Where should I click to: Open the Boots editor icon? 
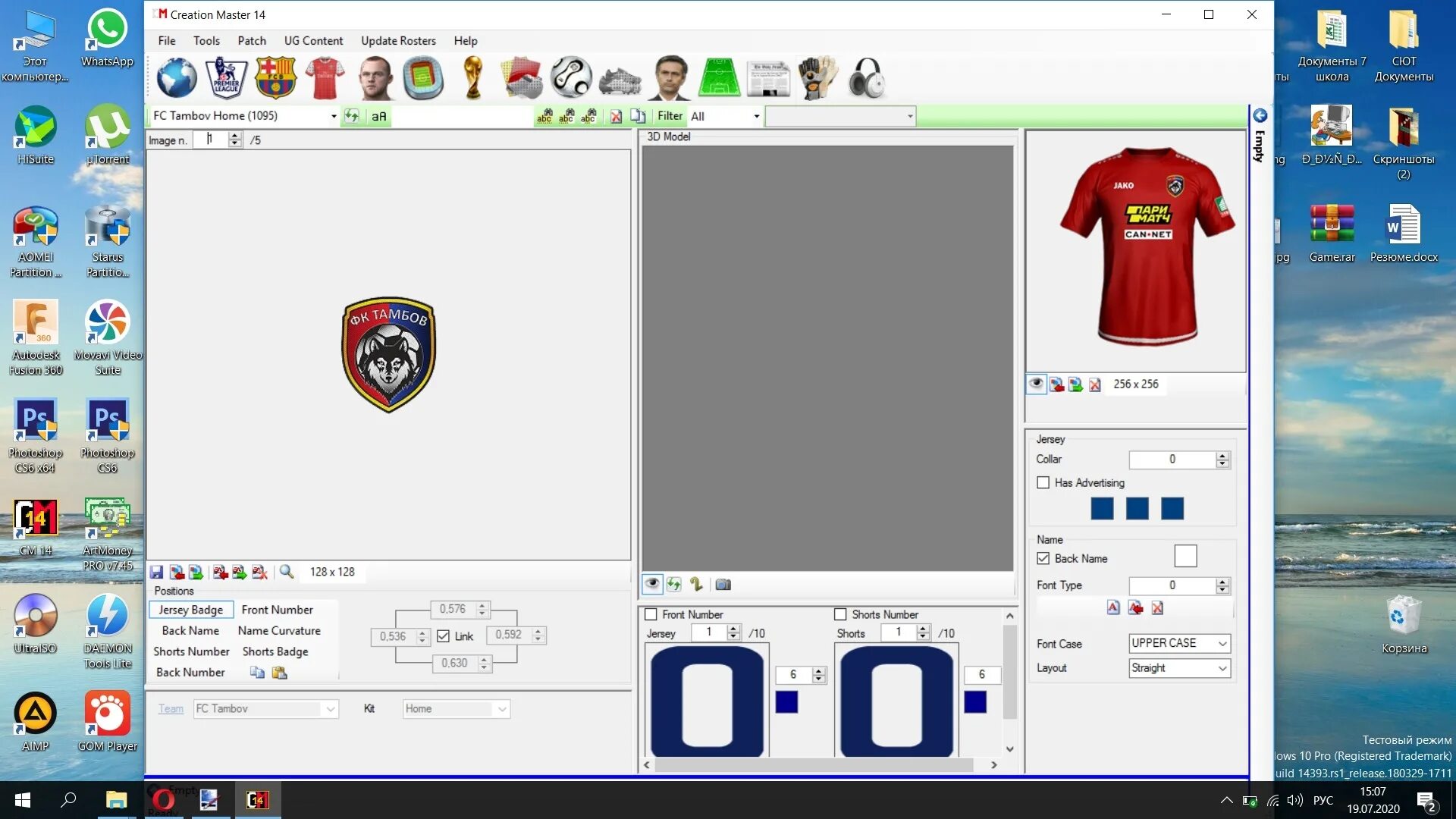click(620, 80)
